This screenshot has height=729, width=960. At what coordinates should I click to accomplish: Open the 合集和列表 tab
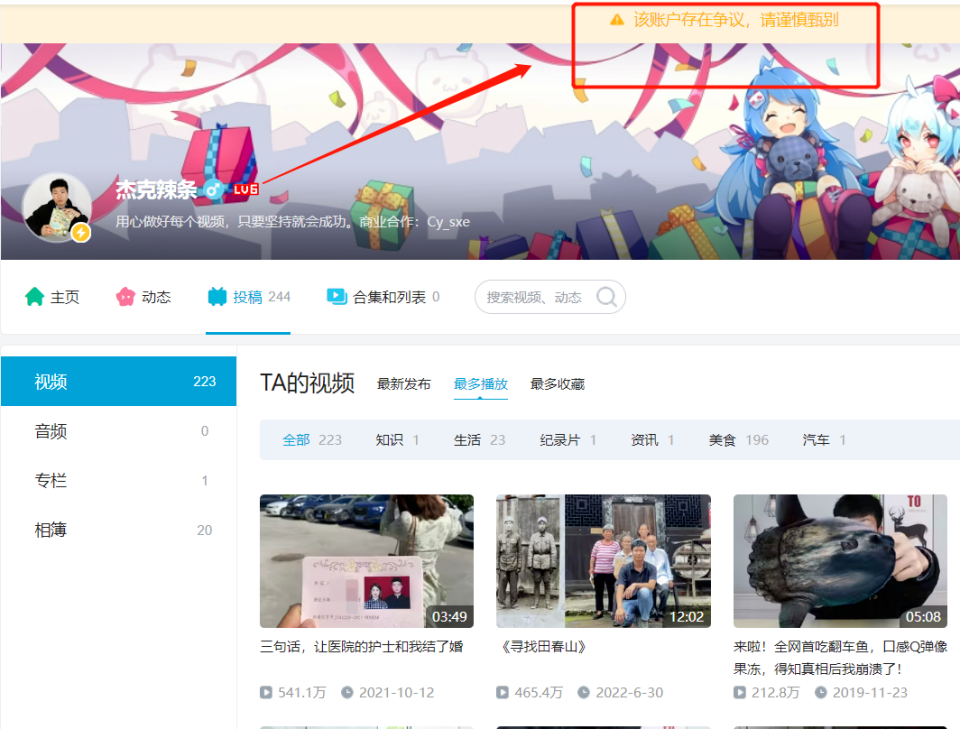[x=383, y=297]
